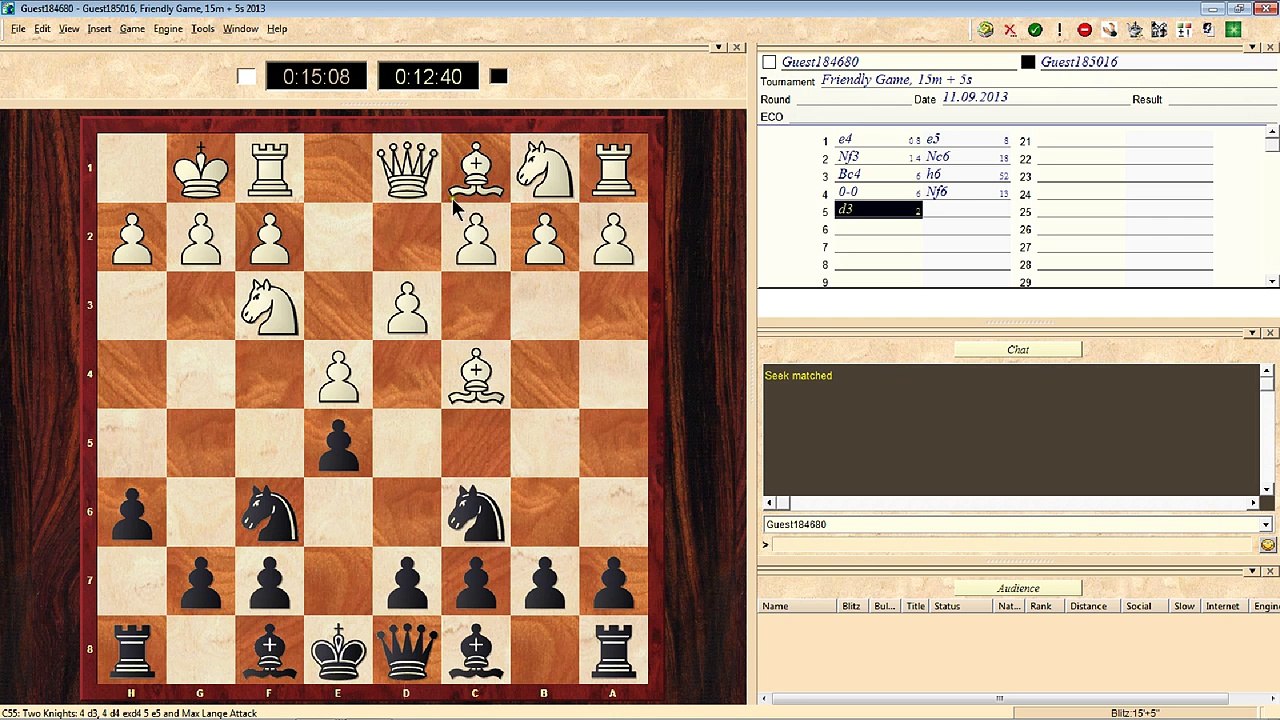Select the white king on g1
This screenshot has height=720, width=1280.
pos(201,168)
